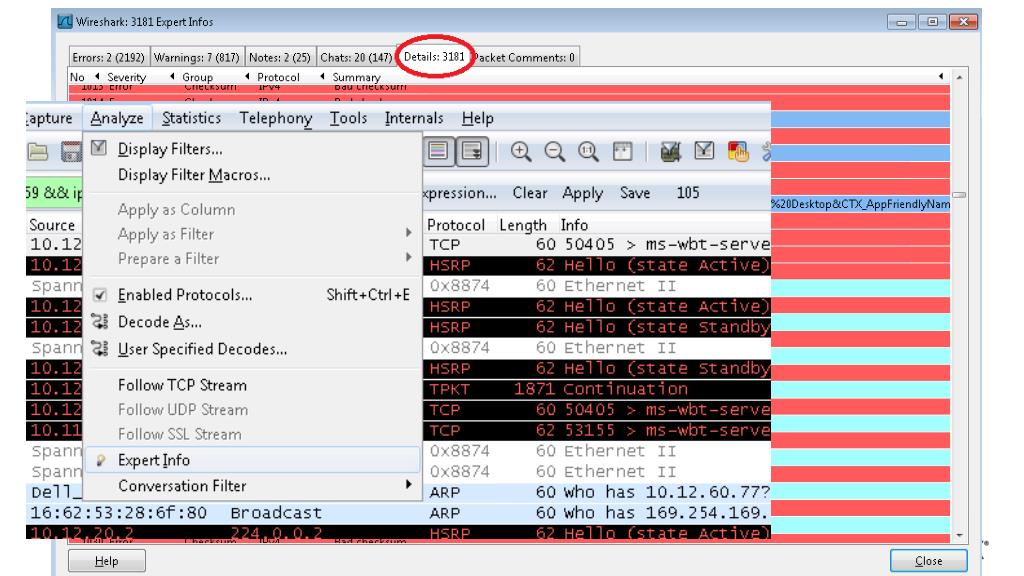The height and width of the screenshot is (576, 1024).
Task: Click the Length column header in packet list
Action: (x=522, y=225)
